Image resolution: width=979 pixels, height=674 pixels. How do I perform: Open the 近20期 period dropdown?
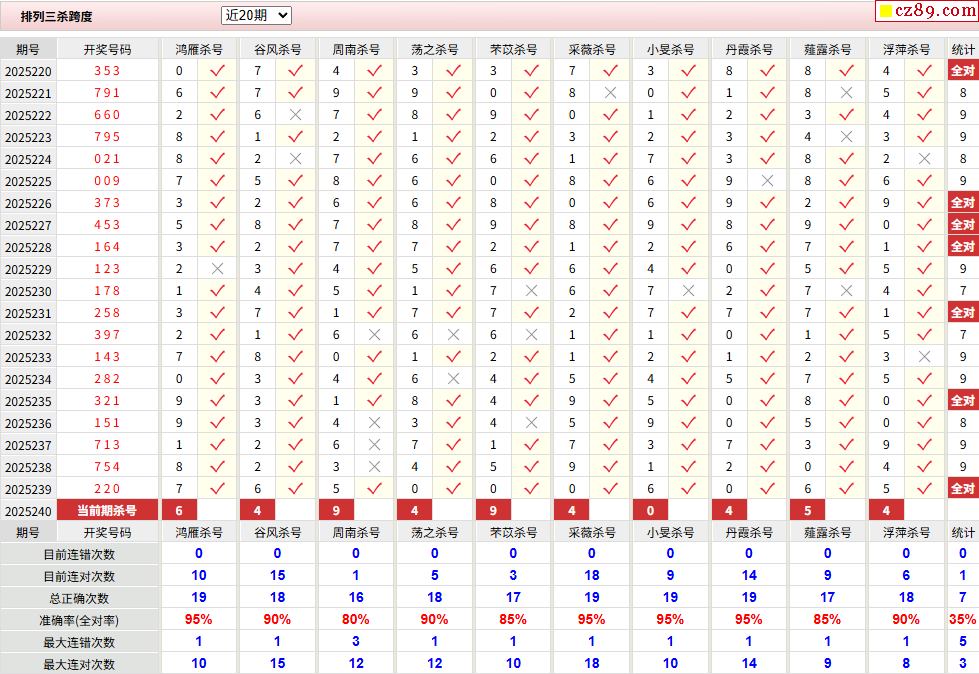click(x=256, y=16)
